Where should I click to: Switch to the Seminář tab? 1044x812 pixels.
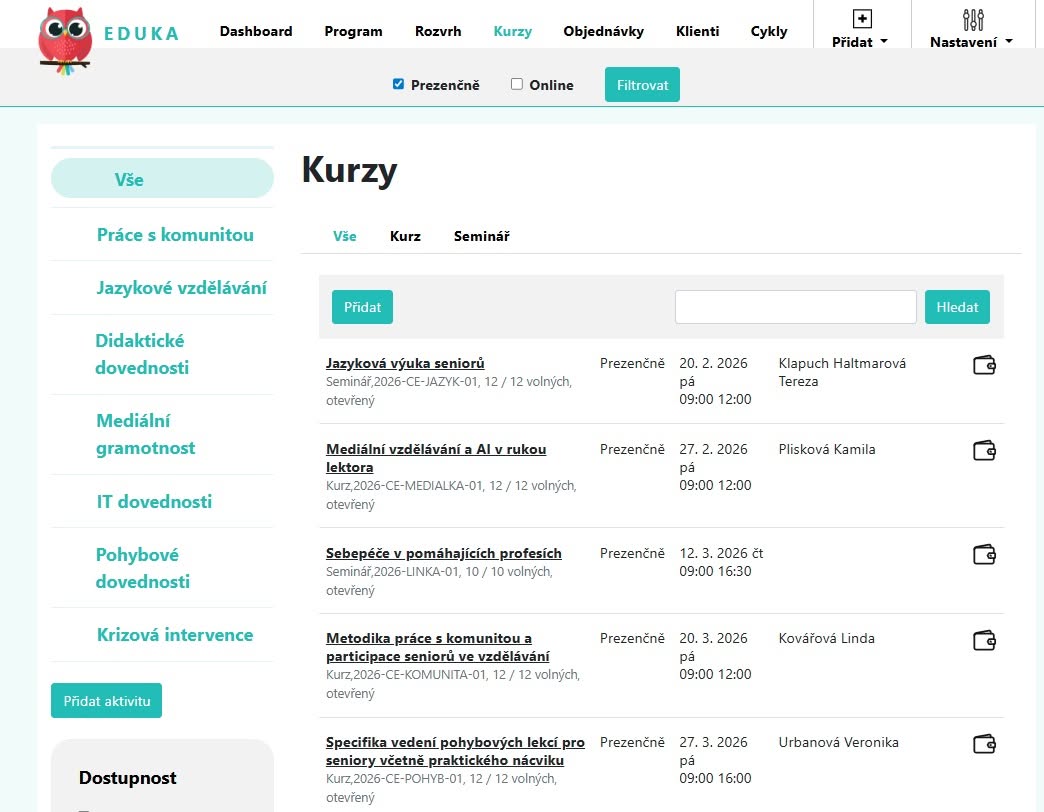[481, 236]
